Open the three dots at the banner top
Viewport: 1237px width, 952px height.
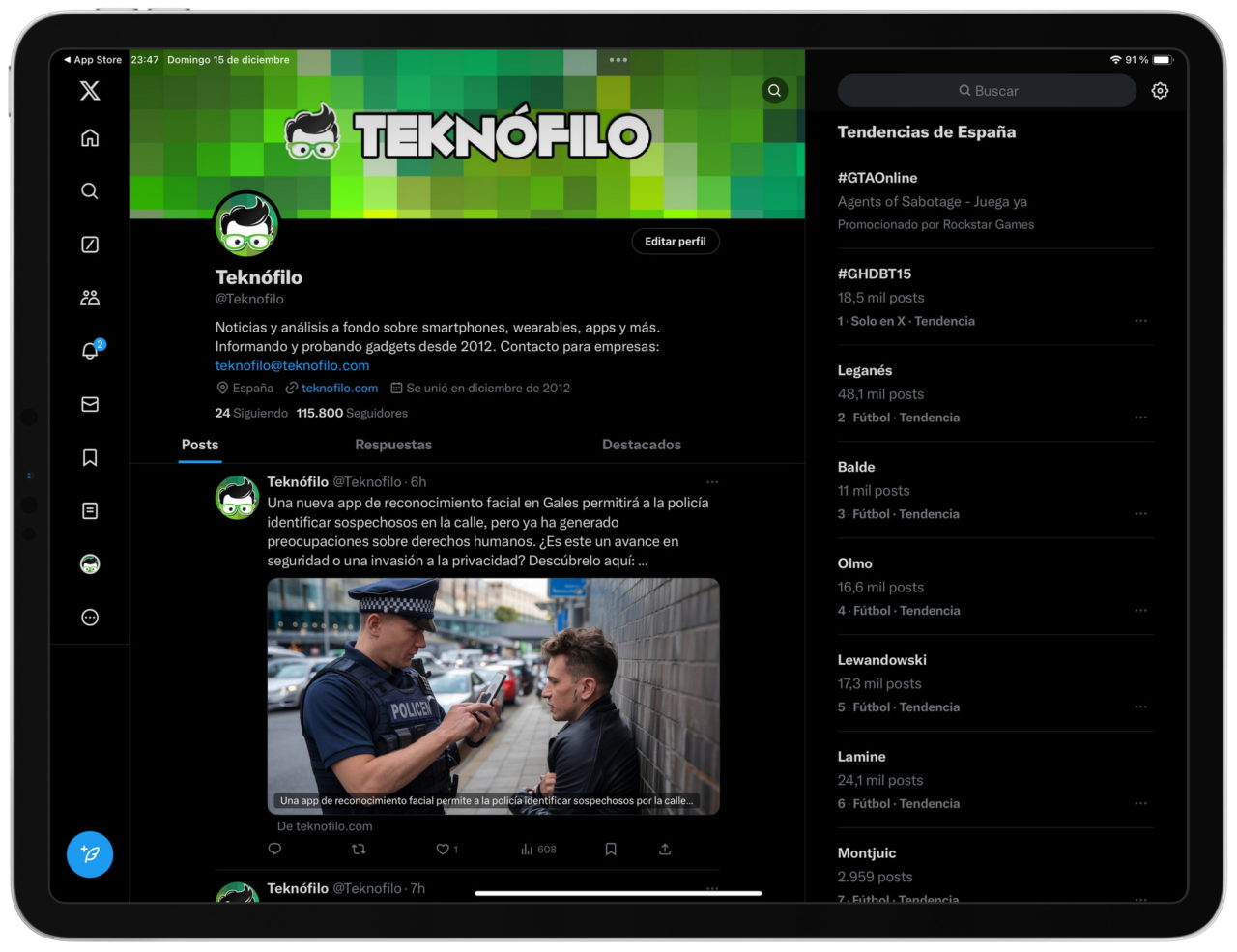(x=618, y=60)
